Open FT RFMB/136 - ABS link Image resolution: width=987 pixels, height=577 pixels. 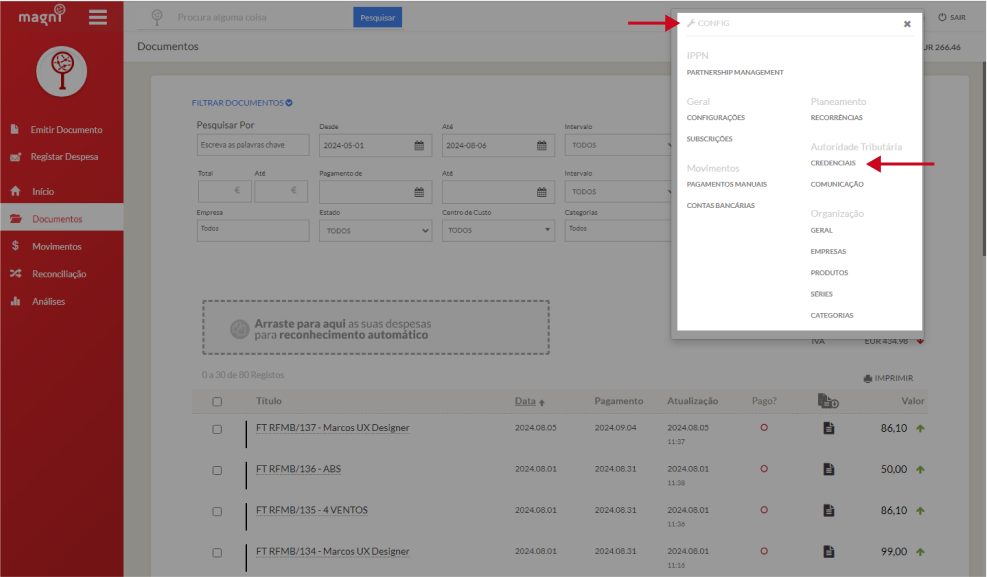pyautogui.click(x=298, y=469)
